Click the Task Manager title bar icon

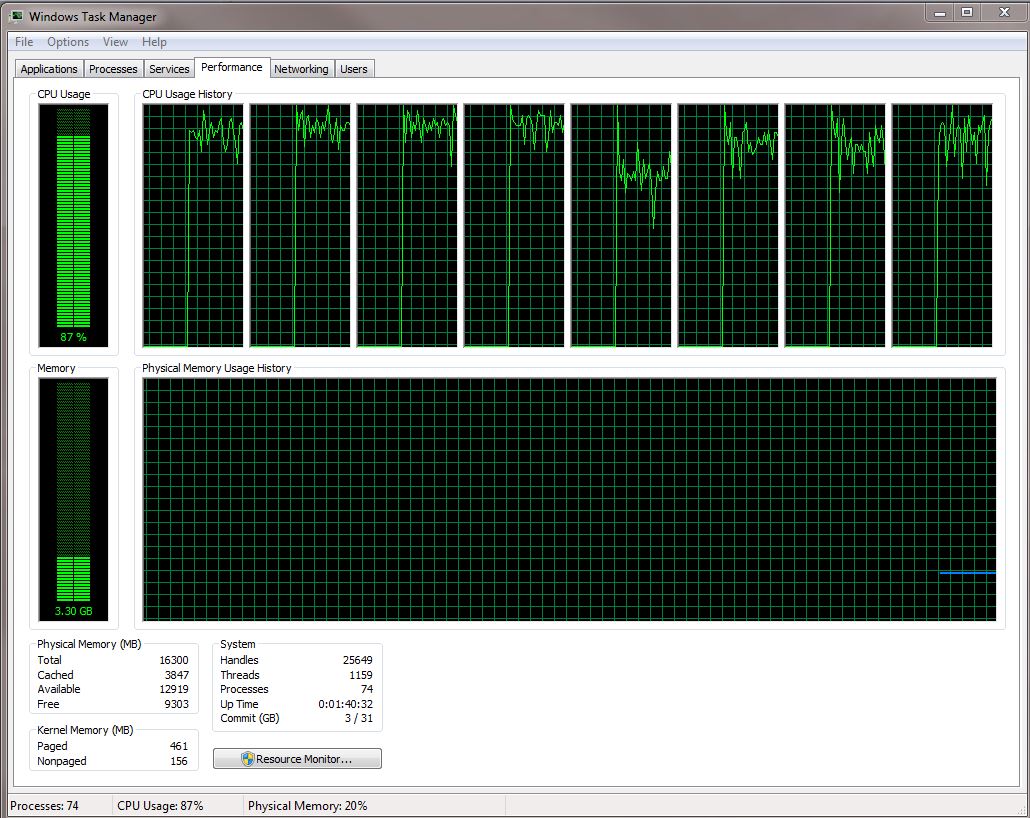17,16
